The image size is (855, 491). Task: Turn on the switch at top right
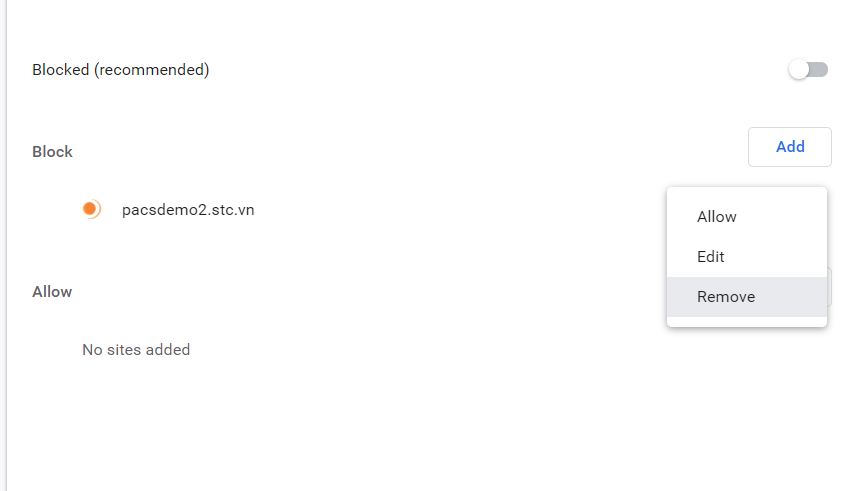[x=808, y=70]
